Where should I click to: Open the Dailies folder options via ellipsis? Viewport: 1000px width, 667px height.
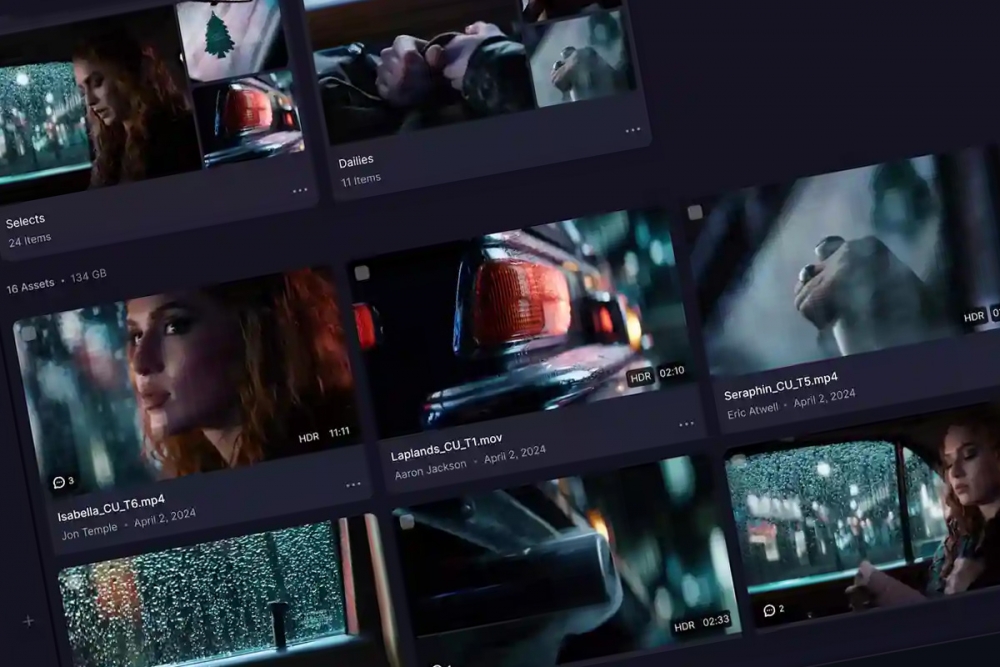pos(634,131)
